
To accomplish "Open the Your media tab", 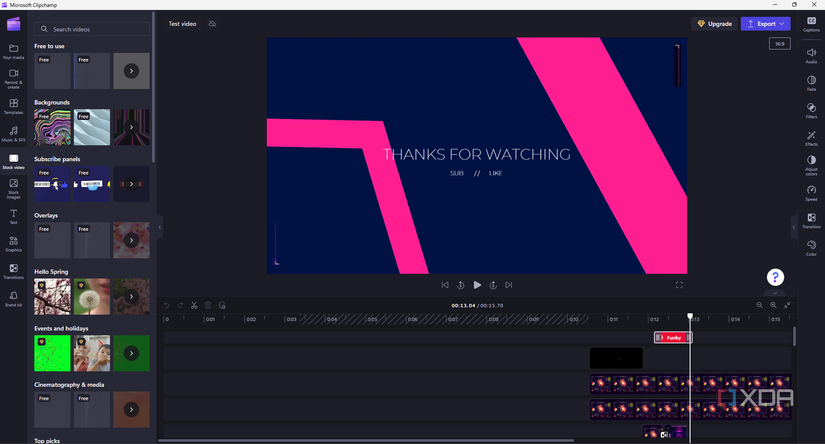I will 14,51.
